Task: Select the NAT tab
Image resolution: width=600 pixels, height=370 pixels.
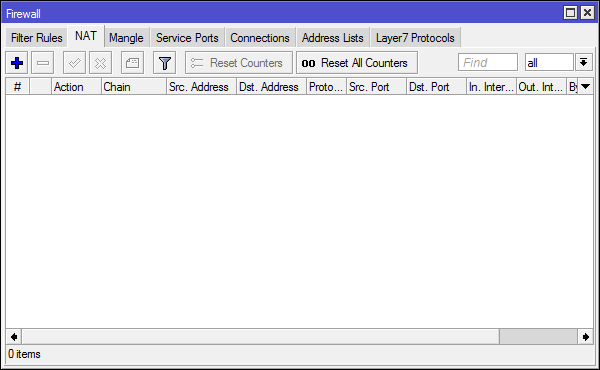Action: [86, 36]
